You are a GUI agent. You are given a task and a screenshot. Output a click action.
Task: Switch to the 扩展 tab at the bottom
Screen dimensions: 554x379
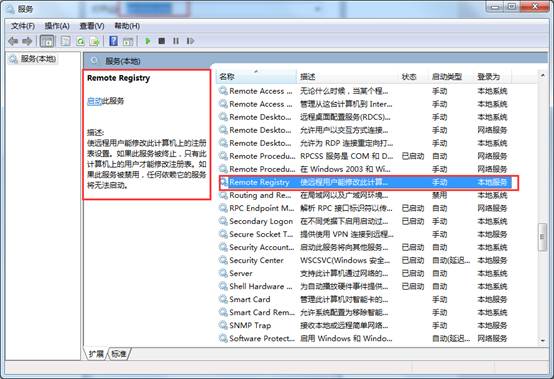[x=96, y=354]
